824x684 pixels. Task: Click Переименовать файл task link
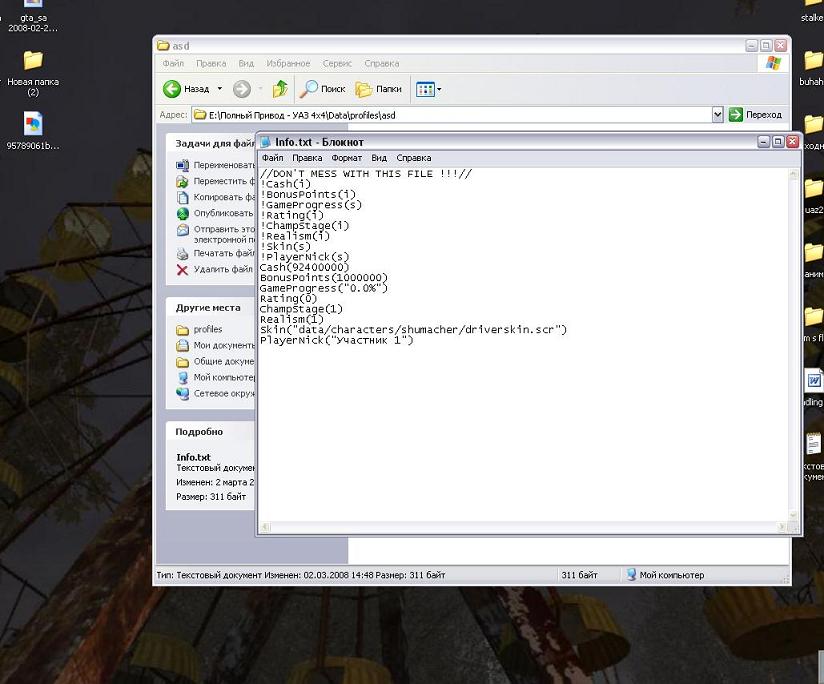point(224,165)
